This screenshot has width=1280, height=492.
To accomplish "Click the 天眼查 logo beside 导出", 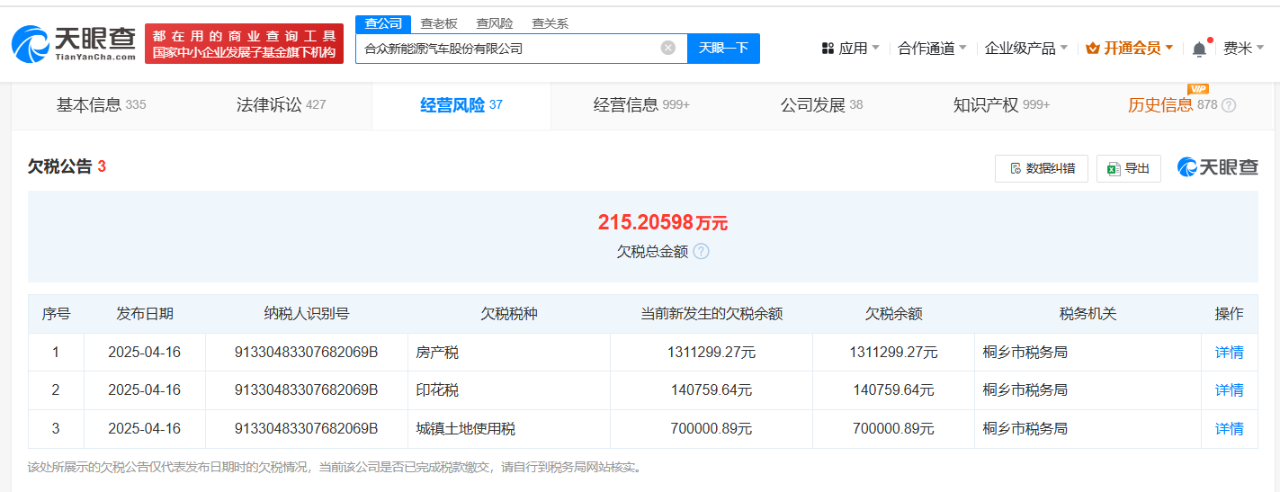I will pyautogui.click(x=1217, y=168).
